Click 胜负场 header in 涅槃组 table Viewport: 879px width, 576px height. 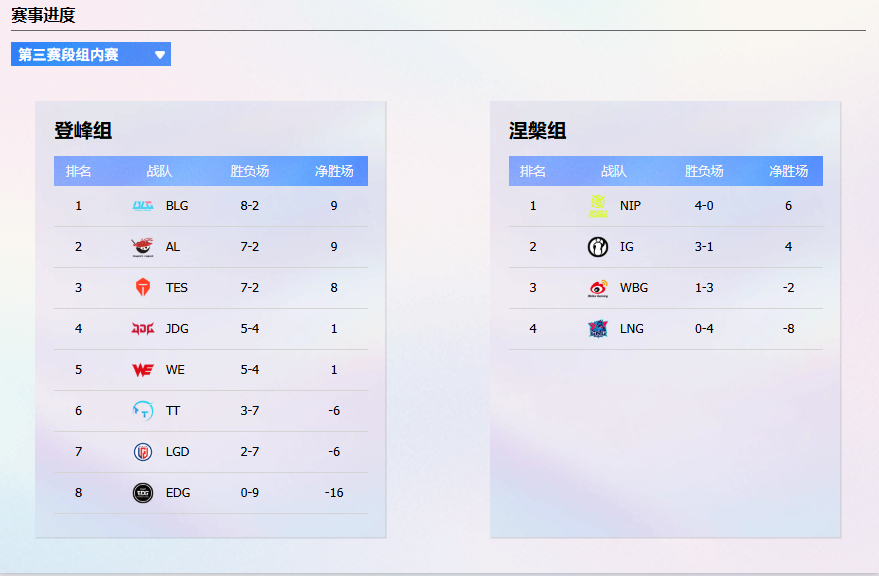pos(704,171)
